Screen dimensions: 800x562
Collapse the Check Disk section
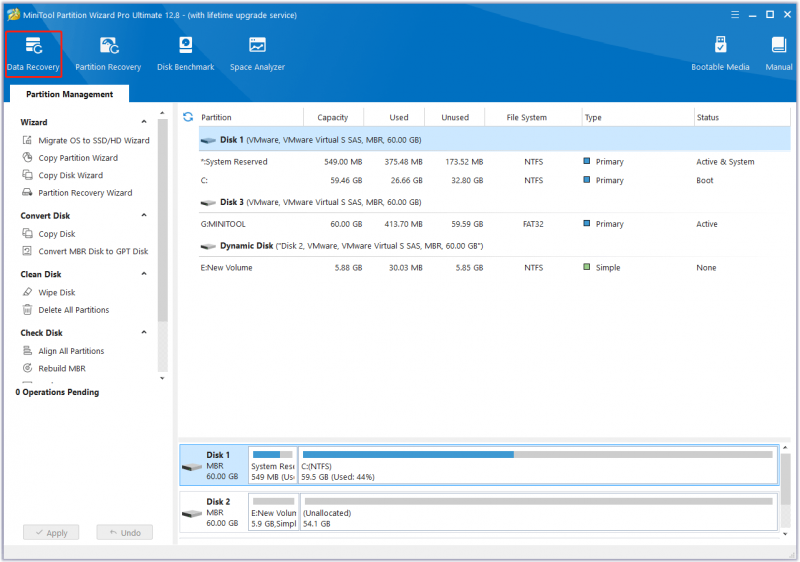[144, 333]
